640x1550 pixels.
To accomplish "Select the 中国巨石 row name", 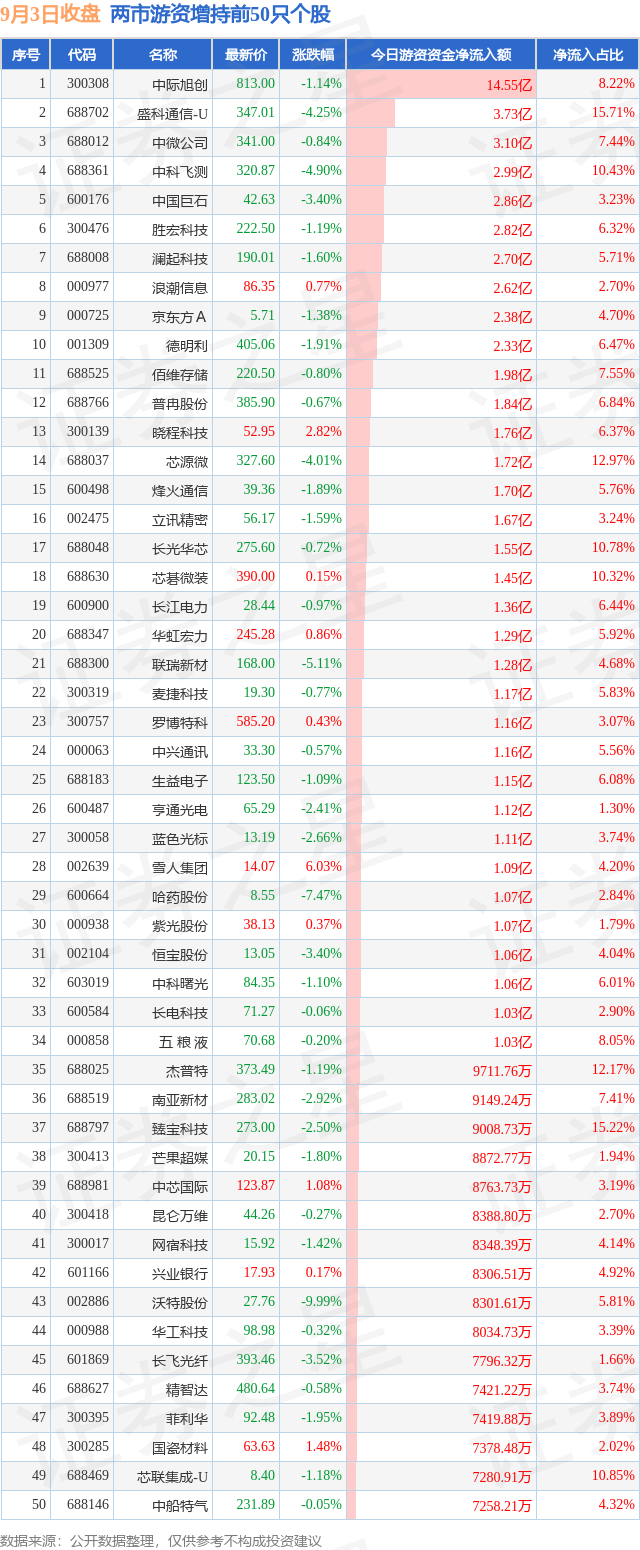I will click(180, 200).
